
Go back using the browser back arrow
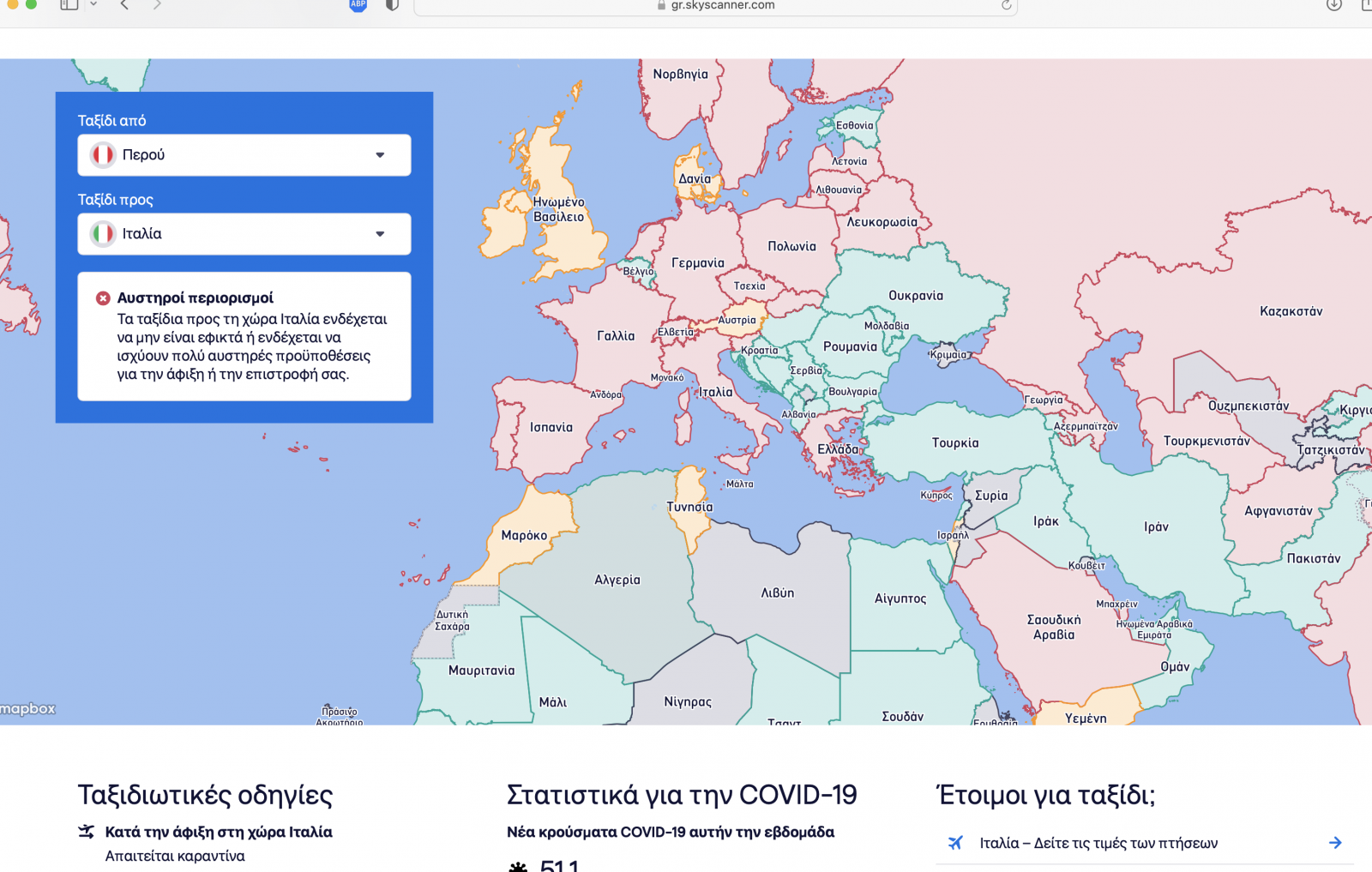pos(124,5)
